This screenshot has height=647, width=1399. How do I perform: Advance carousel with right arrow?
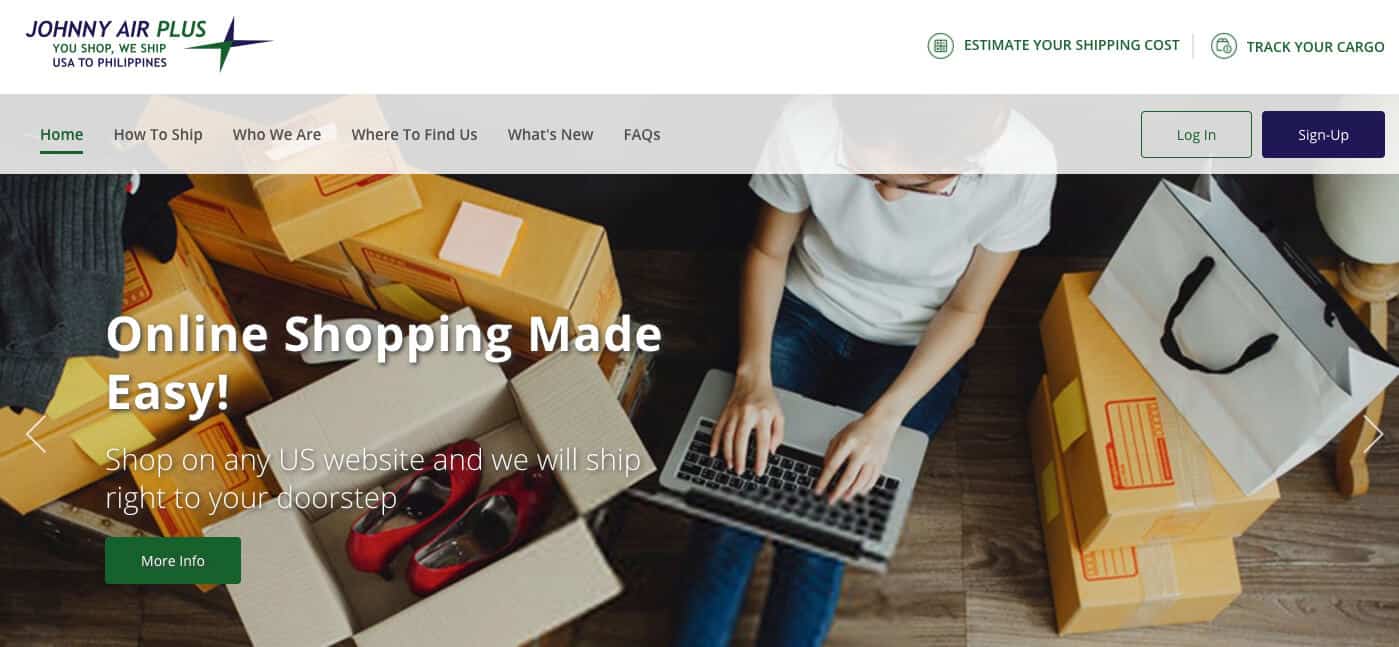click(x=1373, y=434)
